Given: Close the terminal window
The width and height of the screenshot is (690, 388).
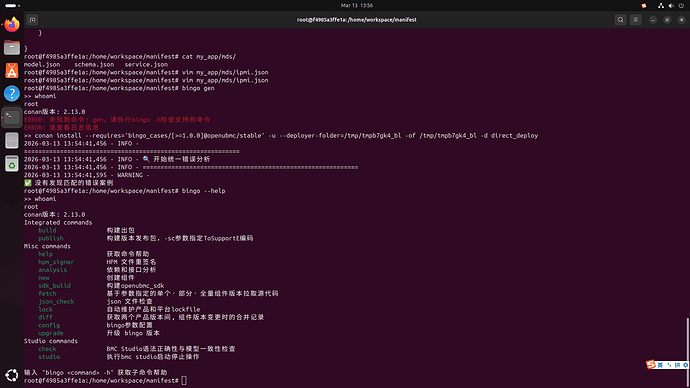Looking at the screenshot, I should pyautogui.click(x=681, y=20).
